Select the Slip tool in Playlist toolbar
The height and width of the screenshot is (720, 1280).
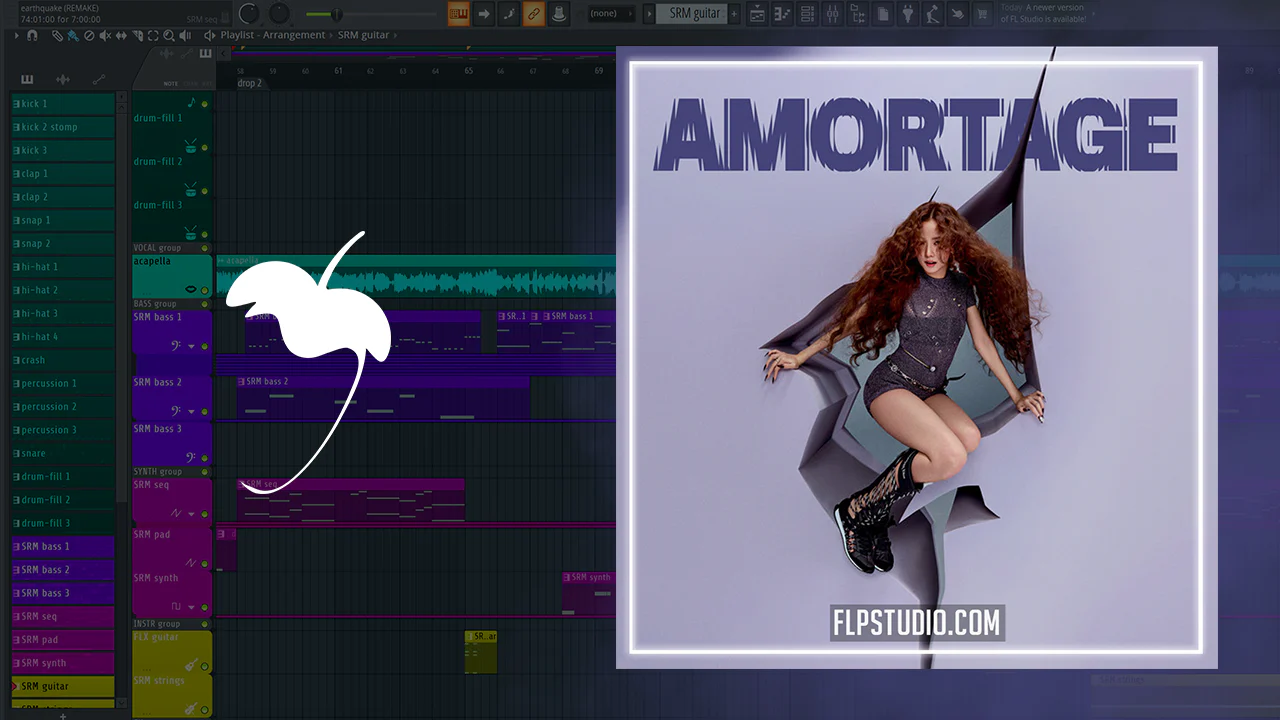(121, 35)
